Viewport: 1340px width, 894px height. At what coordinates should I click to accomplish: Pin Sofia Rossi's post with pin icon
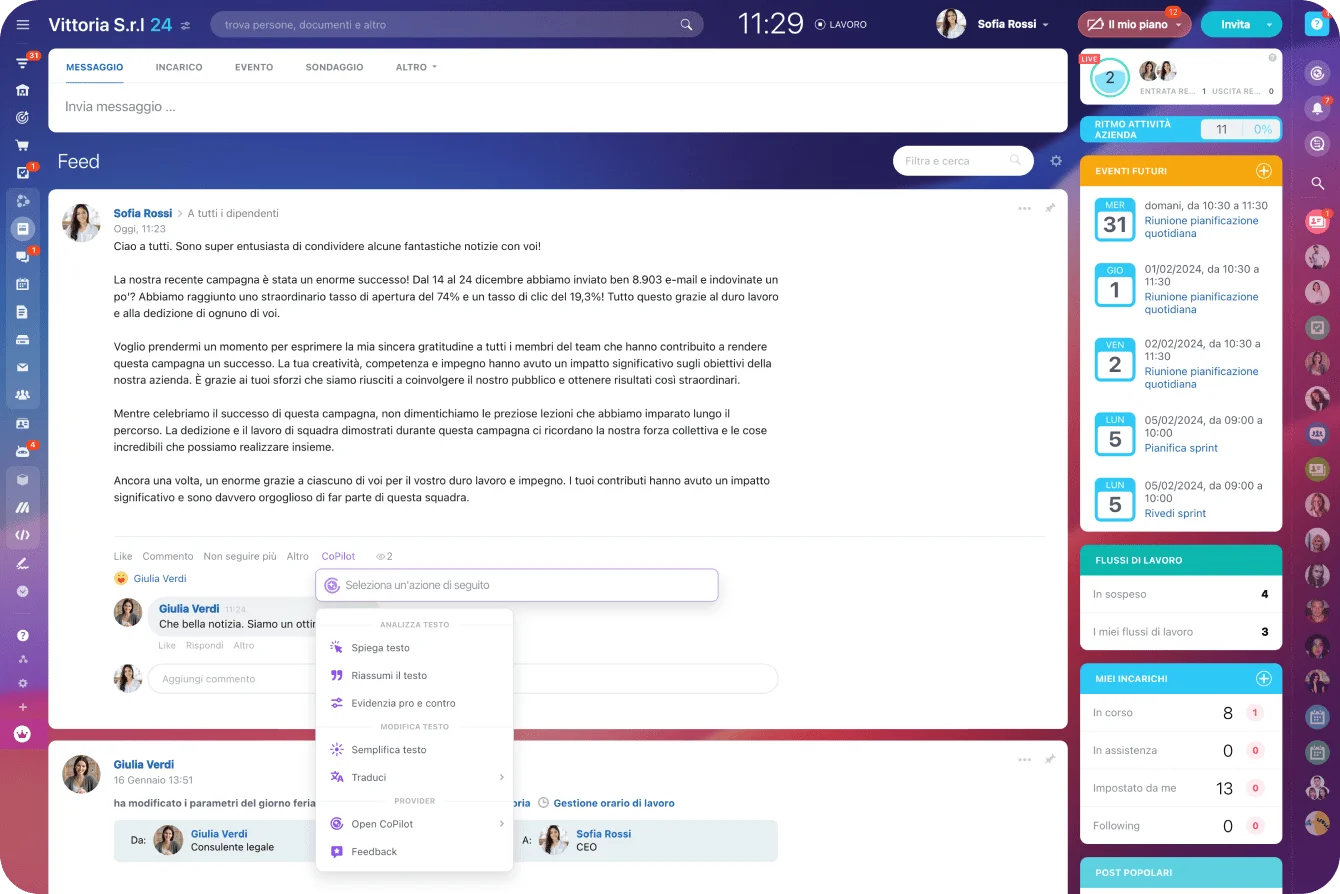click(x=1050, y=209)
